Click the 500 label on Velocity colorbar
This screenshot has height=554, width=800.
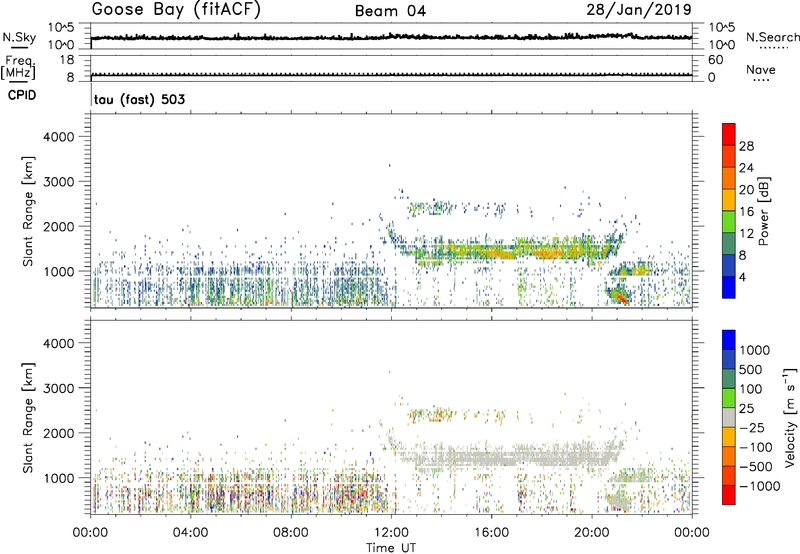click(751, 370)
